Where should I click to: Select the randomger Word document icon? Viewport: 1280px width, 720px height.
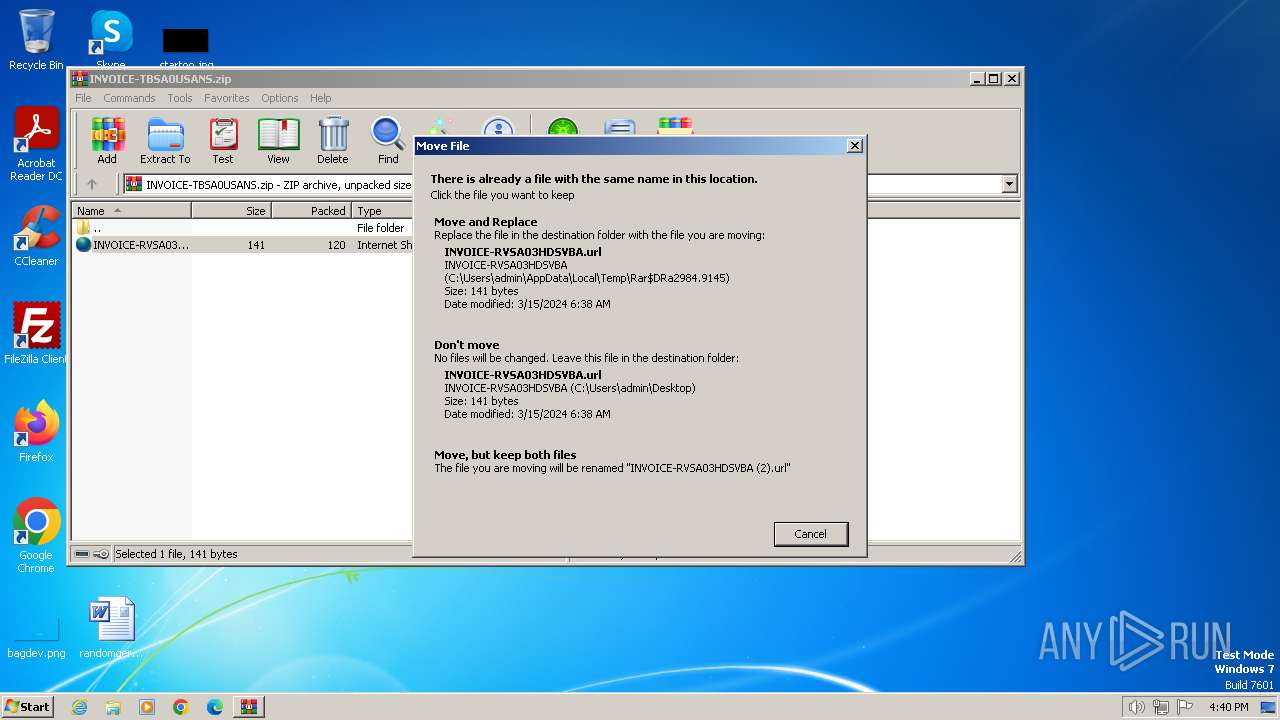pyautogui.click(x=111, y=628)
